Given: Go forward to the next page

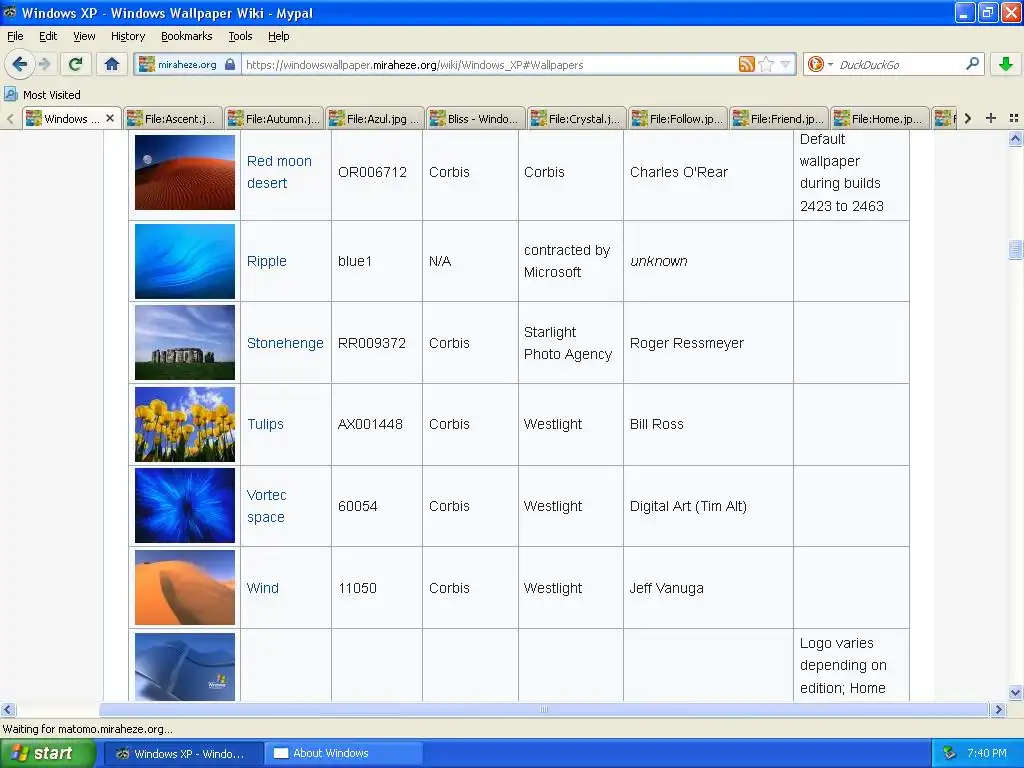Looking at the screenshot, I should (44, 64).
